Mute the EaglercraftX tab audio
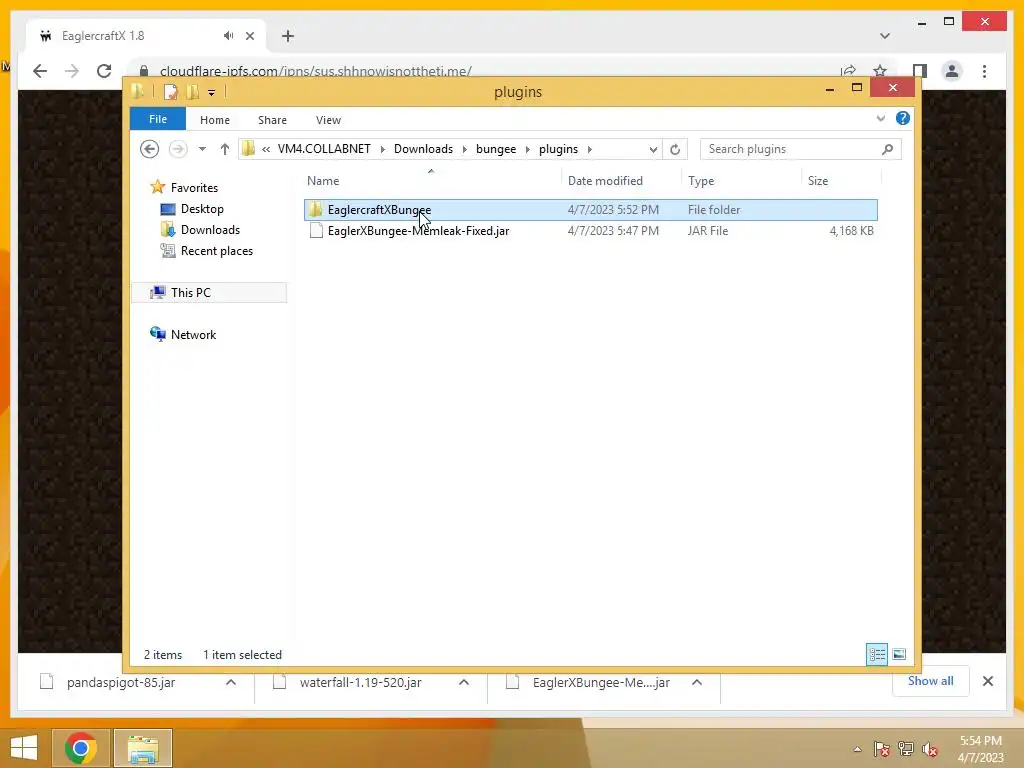This screenshot has width=1024, height=768. tap(228, 36)
